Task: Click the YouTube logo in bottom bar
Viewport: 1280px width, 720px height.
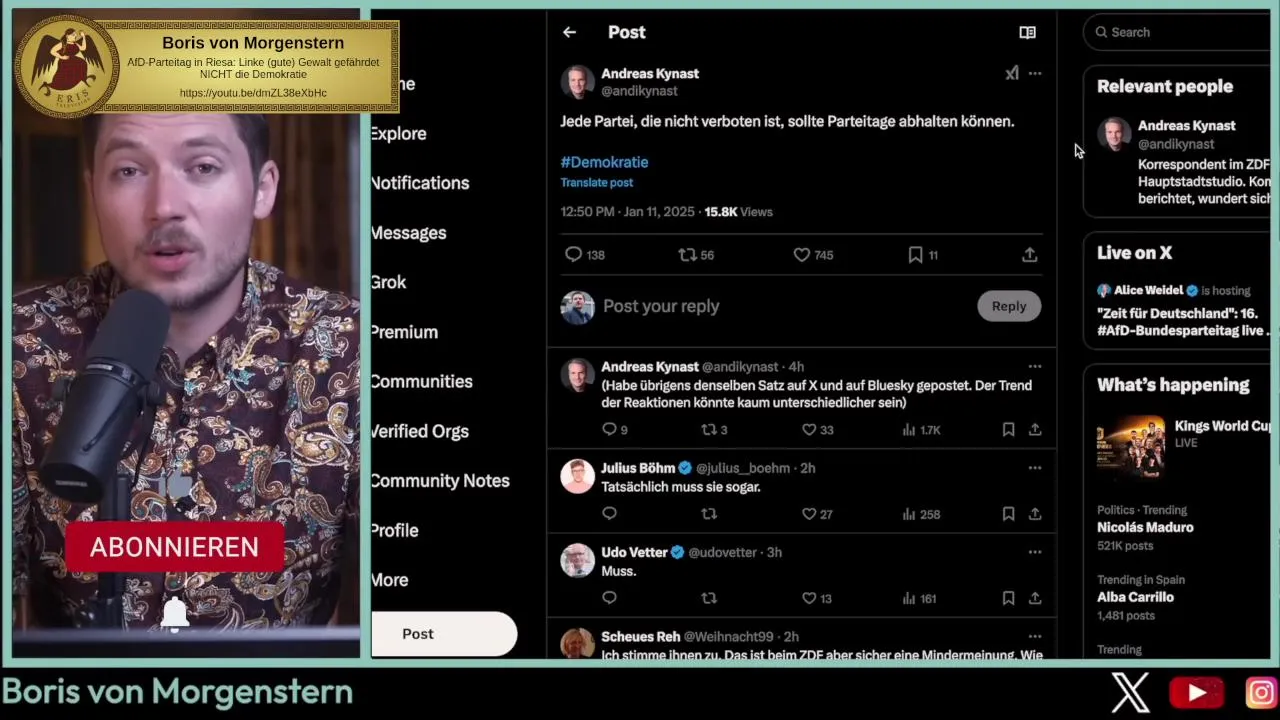Action: pyautogui.click(x=1197, y=693)
